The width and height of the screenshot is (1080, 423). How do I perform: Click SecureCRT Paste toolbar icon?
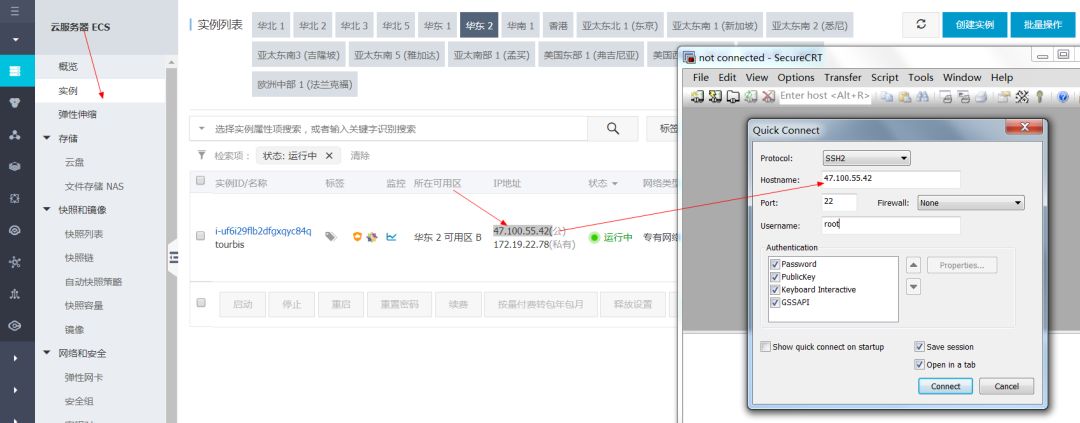[904, 96]
